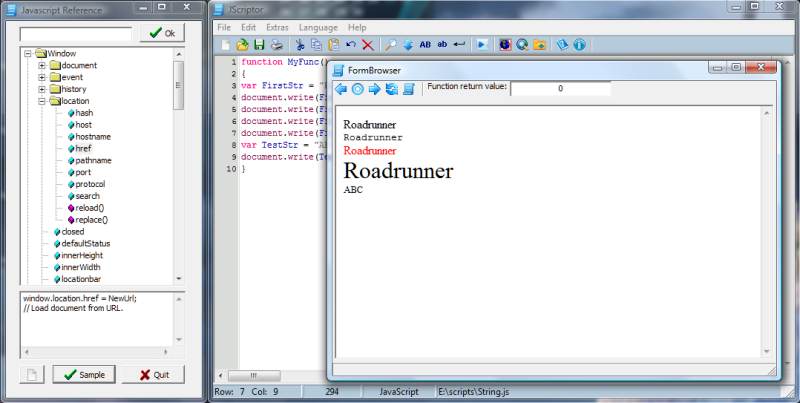Select the locationbar property
Viewport: 800px width, 403px height.
pyautogui.click(x=81, y=279)
